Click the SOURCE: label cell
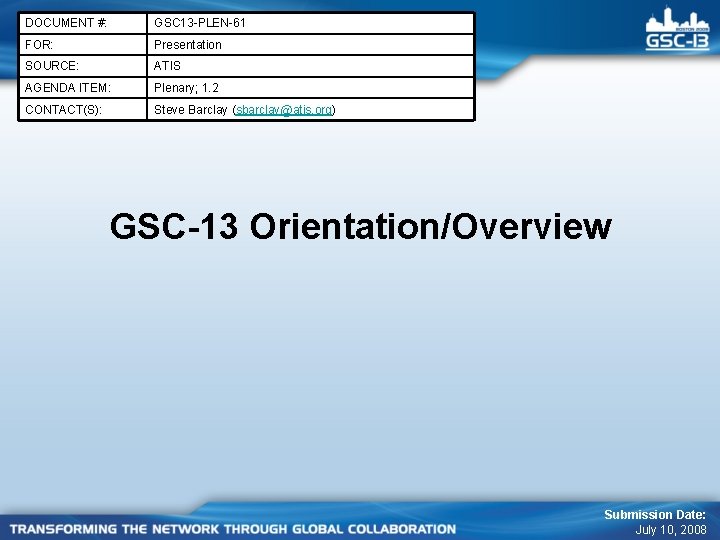Screen dimensions: 720x540 [x=83, y=66]
